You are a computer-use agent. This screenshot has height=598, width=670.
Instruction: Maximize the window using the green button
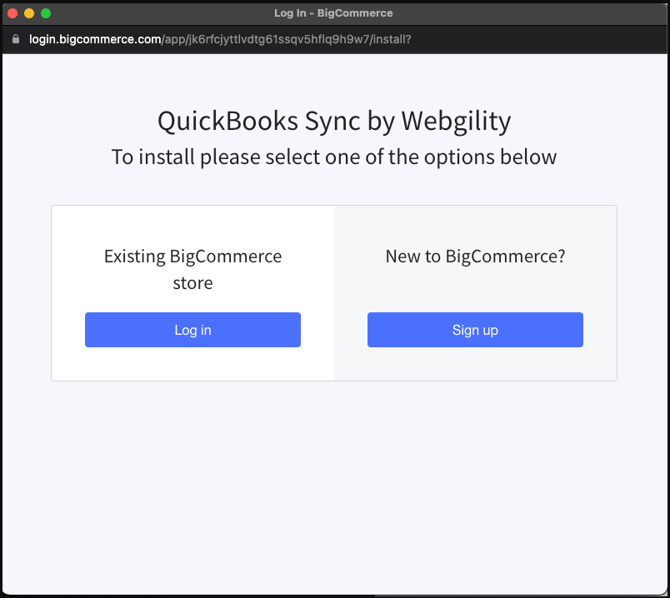click(45, 13)
